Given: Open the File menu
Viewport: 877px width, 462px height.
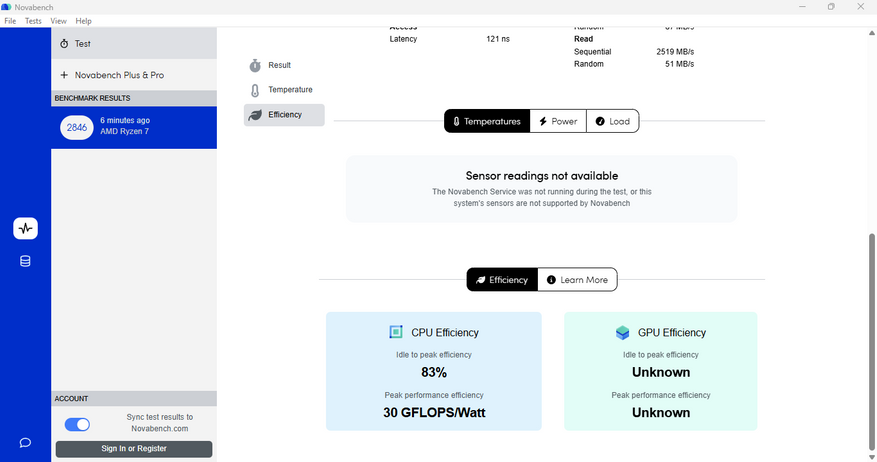Looking at the screenshot, I should pyautogui.click(x=10, y=21).
